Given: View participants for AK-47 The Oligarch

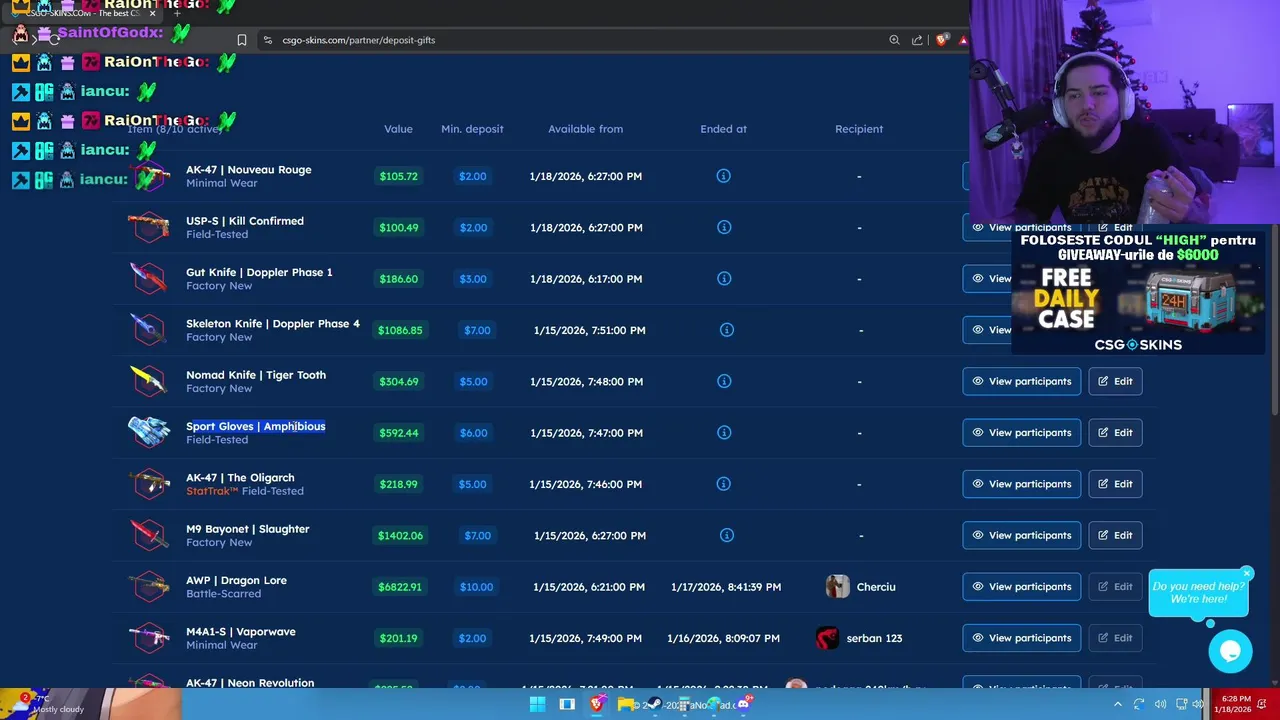Looking at the screenshot, I should [1022, 484].
